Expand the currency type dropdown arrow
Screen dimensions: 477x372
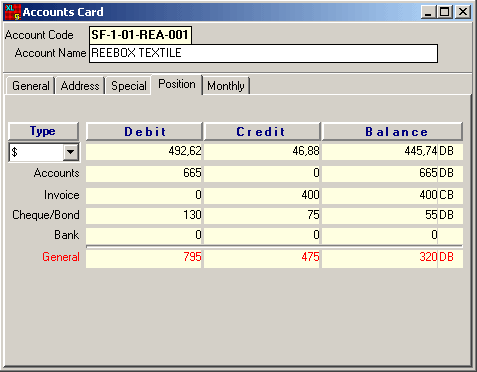pyautogui.click(x=70, y=152)
